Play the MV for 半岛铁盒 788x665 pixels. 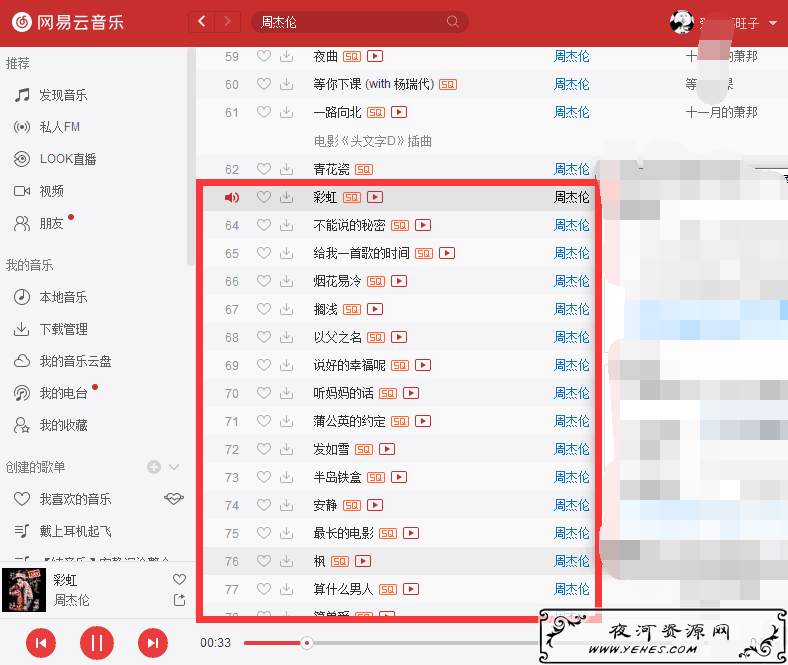click(399, 477)
